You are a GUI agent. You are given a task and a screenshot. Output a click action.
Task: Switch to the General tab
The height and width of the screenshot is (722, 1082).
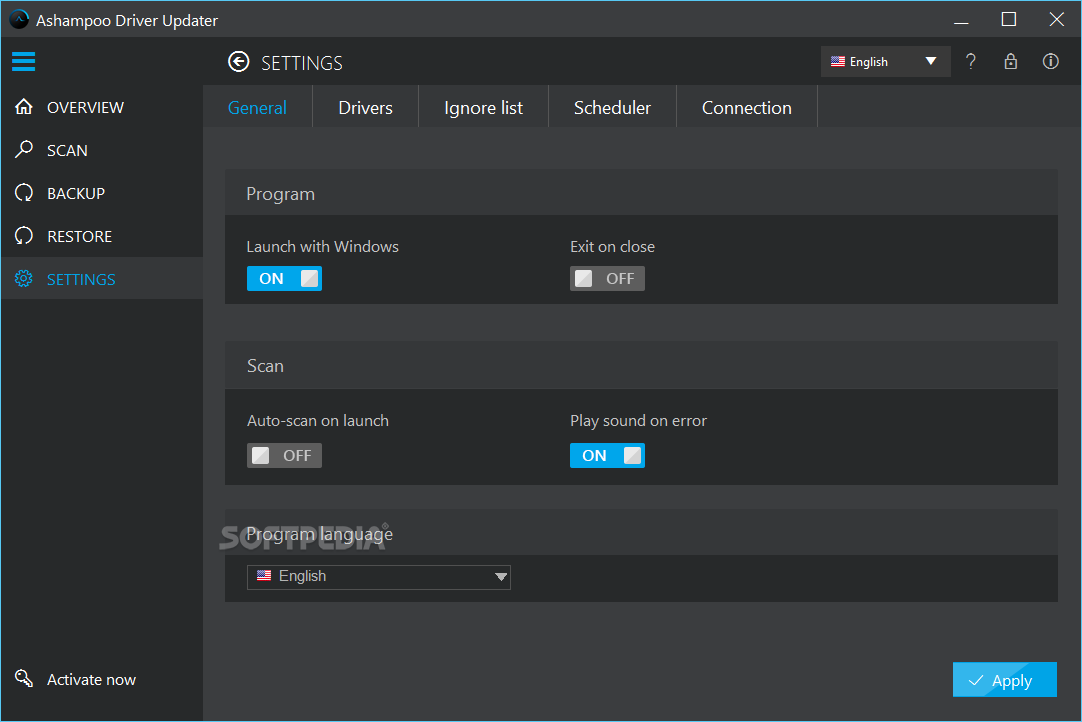[x=257, y=108]
